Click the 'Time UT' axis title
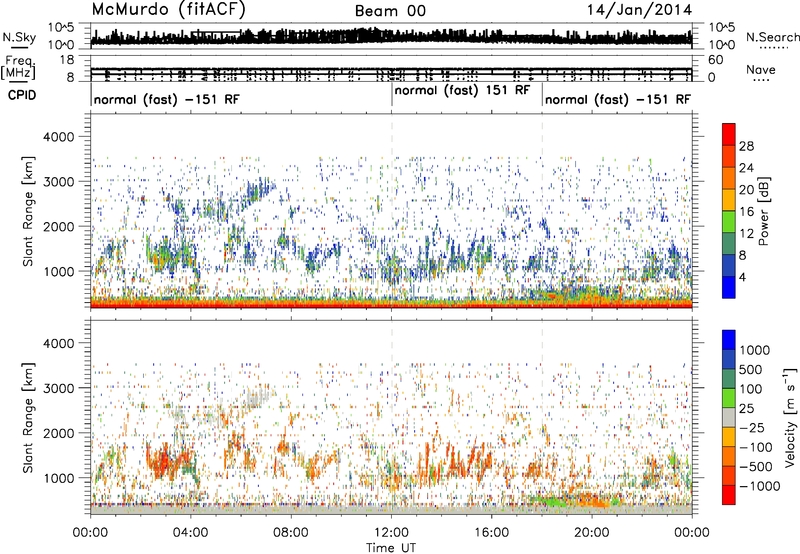 391,548
